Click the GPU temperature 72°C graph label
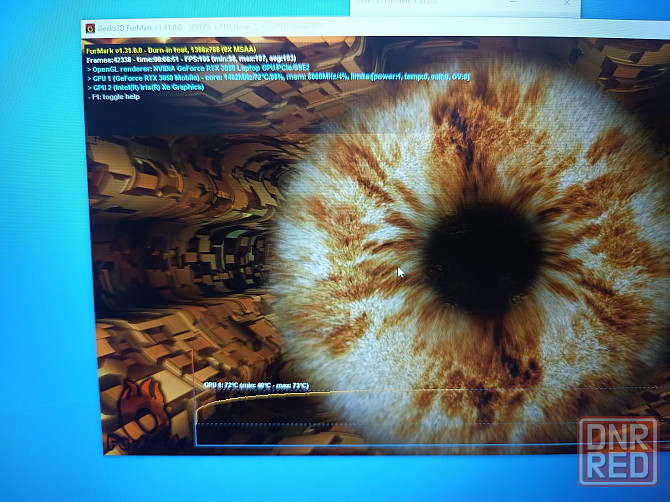The width and height of the screenshot is (670, 502). click(x=256, y=385)
